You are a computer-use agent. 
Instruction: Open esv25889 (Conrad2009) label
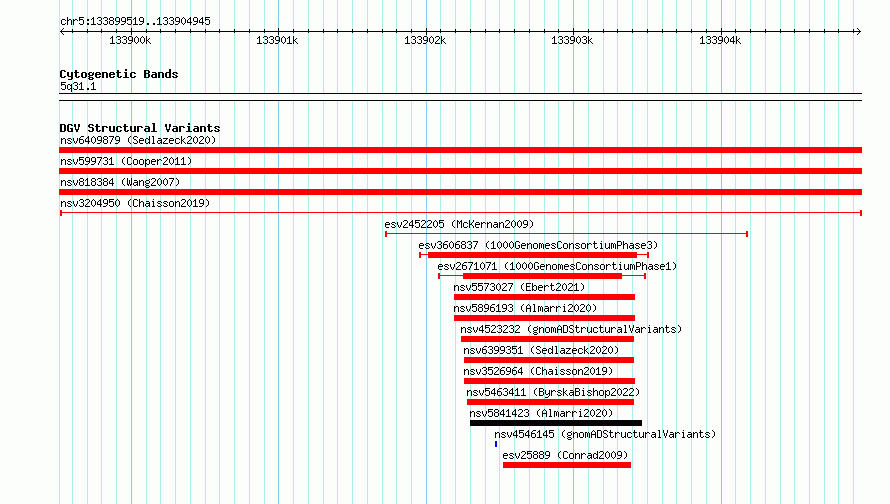(565, 455)
